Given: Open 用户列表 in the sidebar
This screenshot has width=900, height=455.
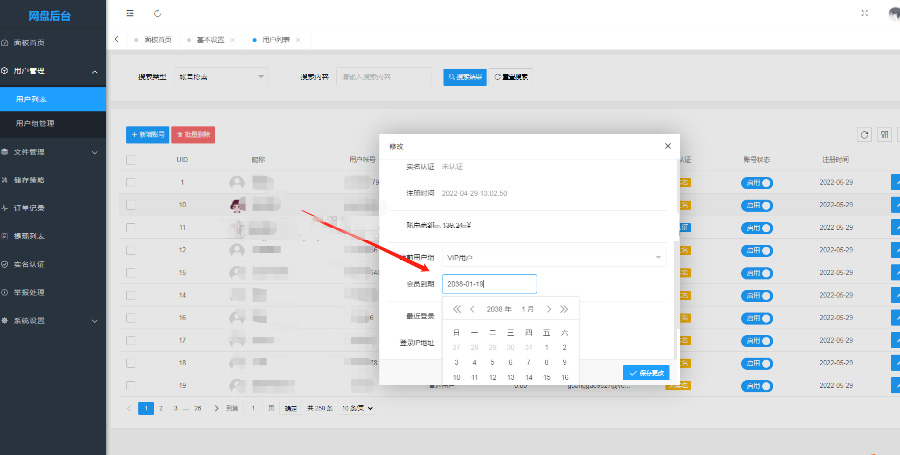Looking at the screenshot, I should 53,99.
